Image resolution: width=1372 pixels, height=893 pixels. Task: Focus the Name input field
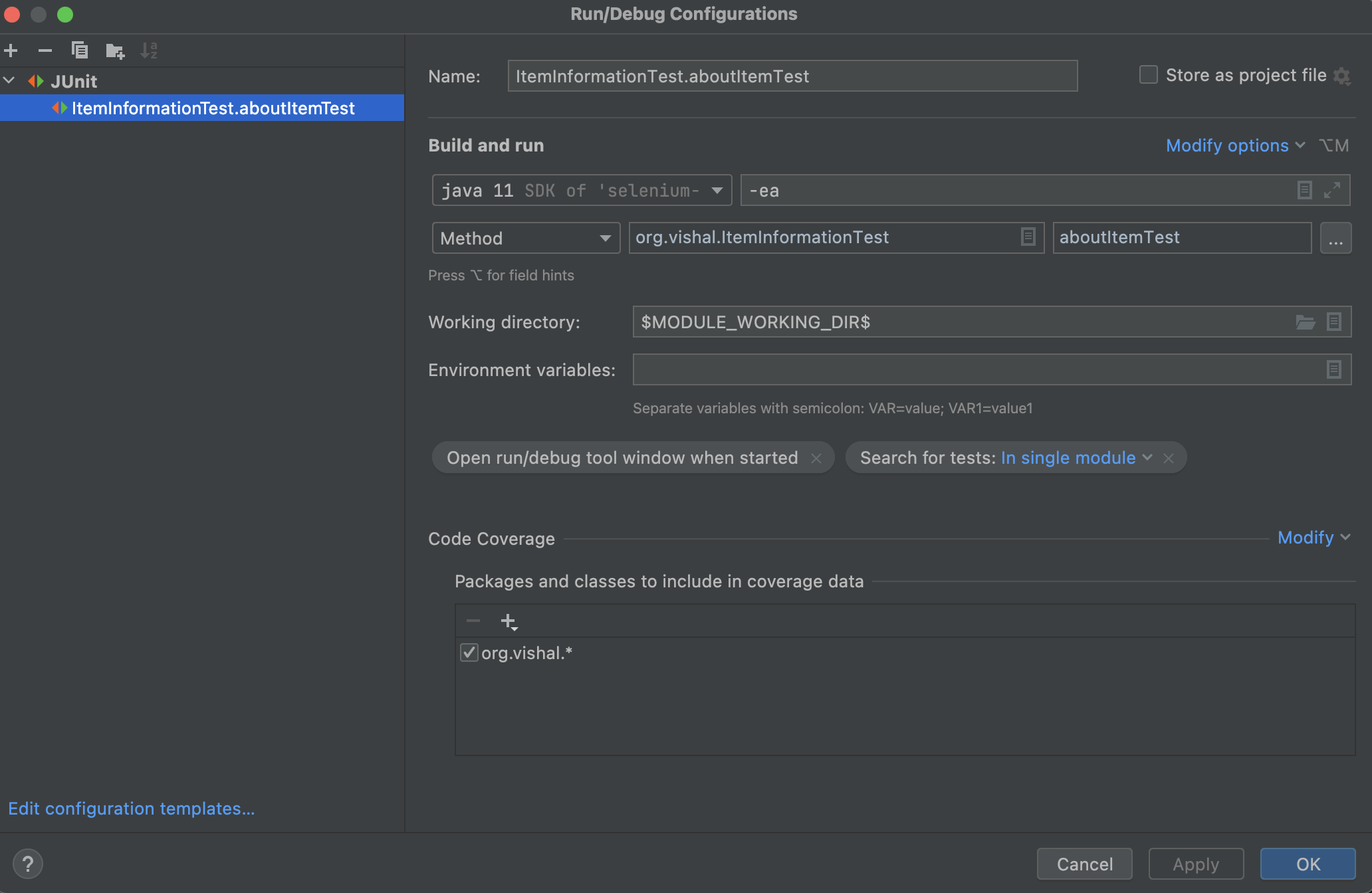pos(792,76)
